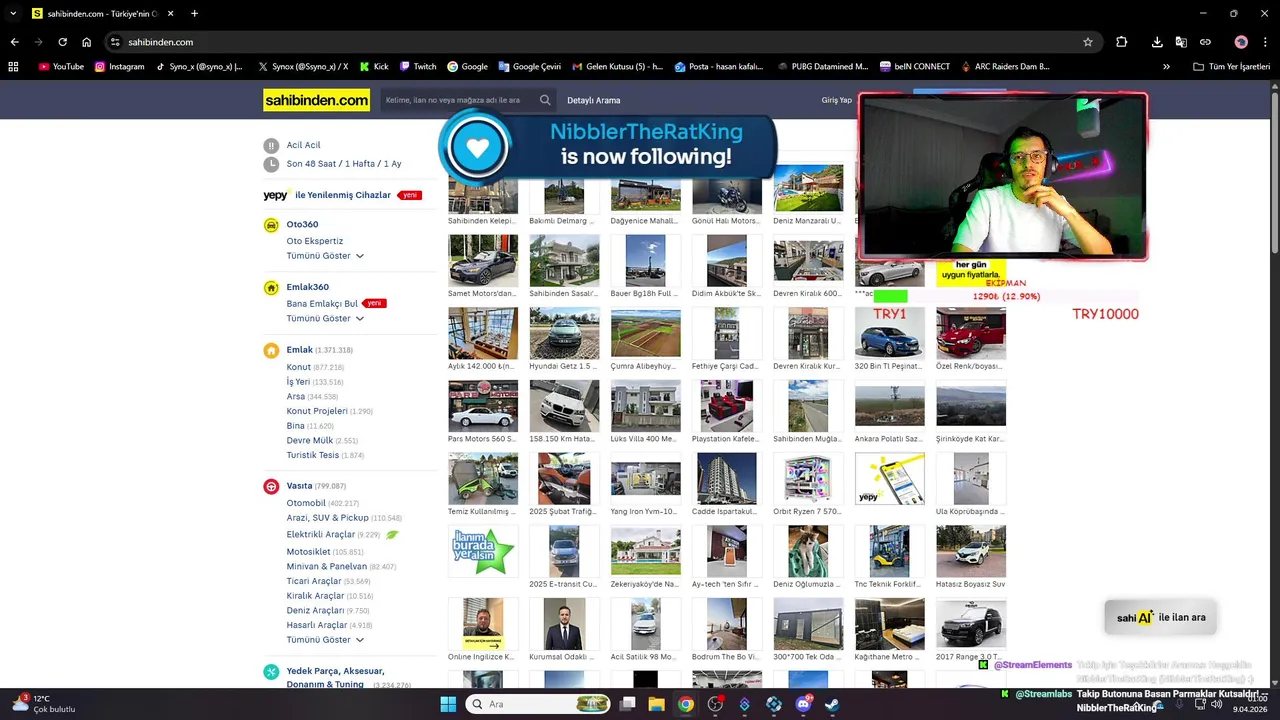
Task: Click the Task View taskbar icon
Action: tap(627, 704)
